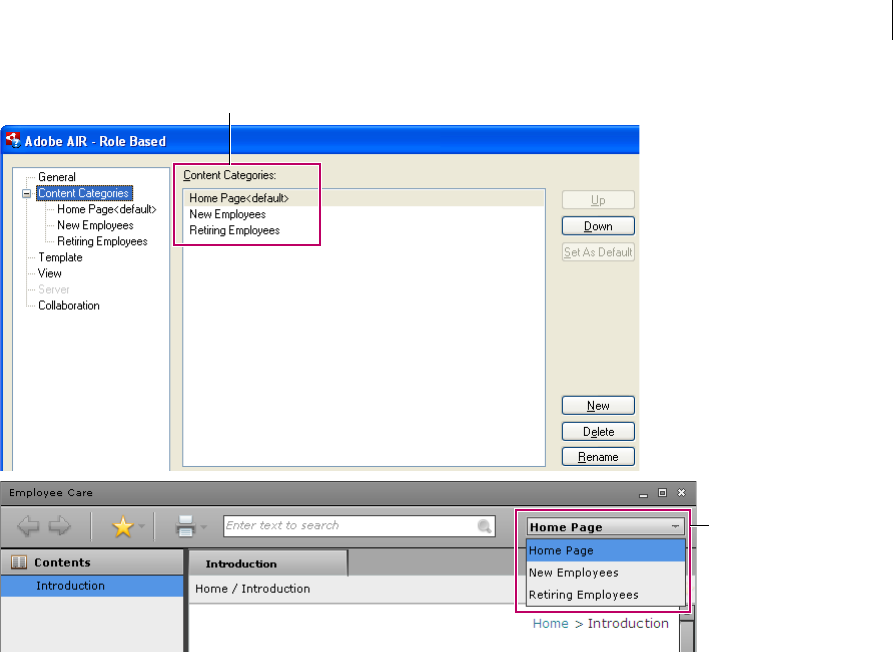Screen dimensions: 893x652
Task: Open the dropdown arrow next to printer
Action: click(203, 527)
